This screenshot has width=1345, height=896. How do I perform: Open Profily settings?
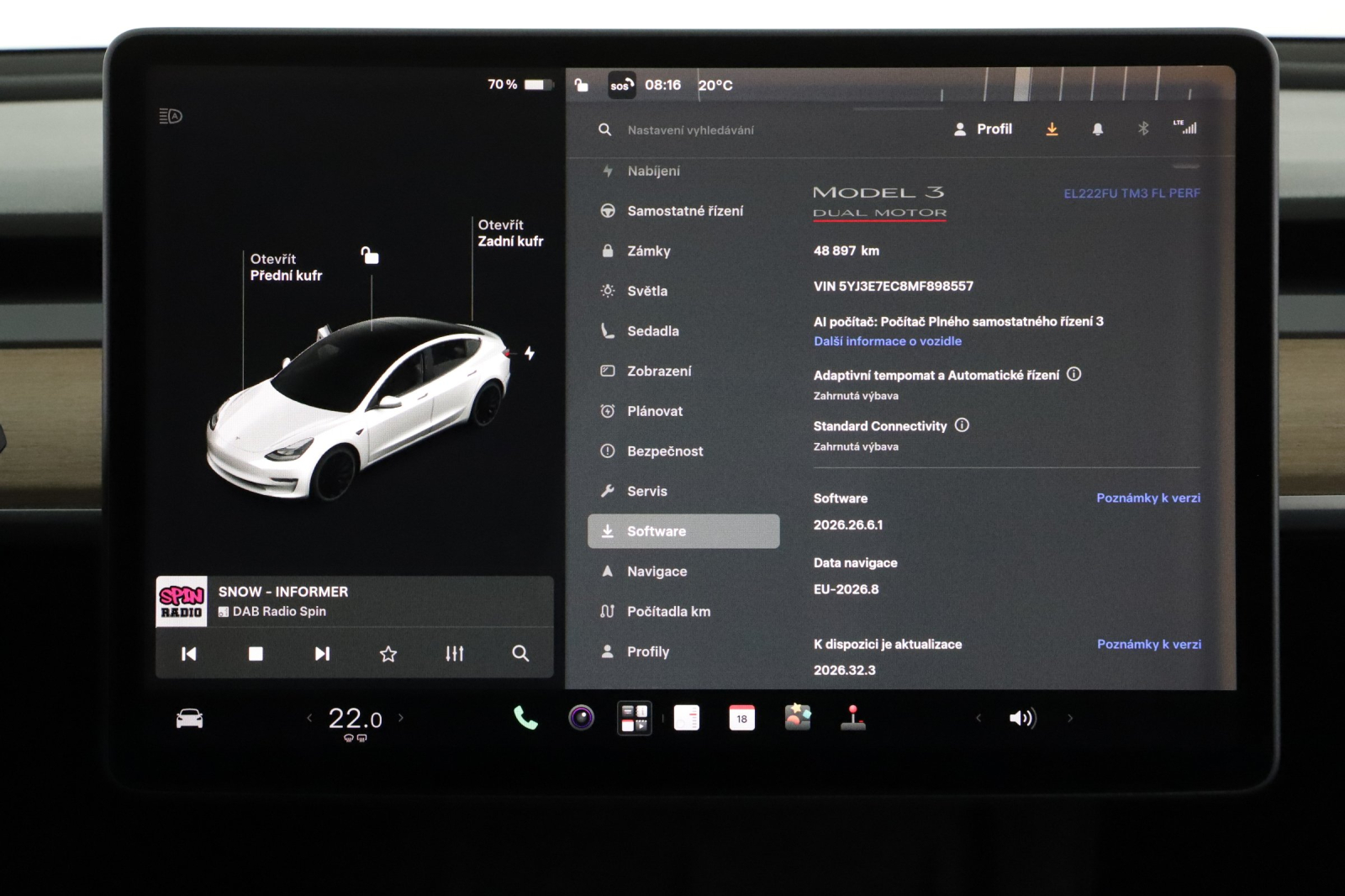coord(683,651)
